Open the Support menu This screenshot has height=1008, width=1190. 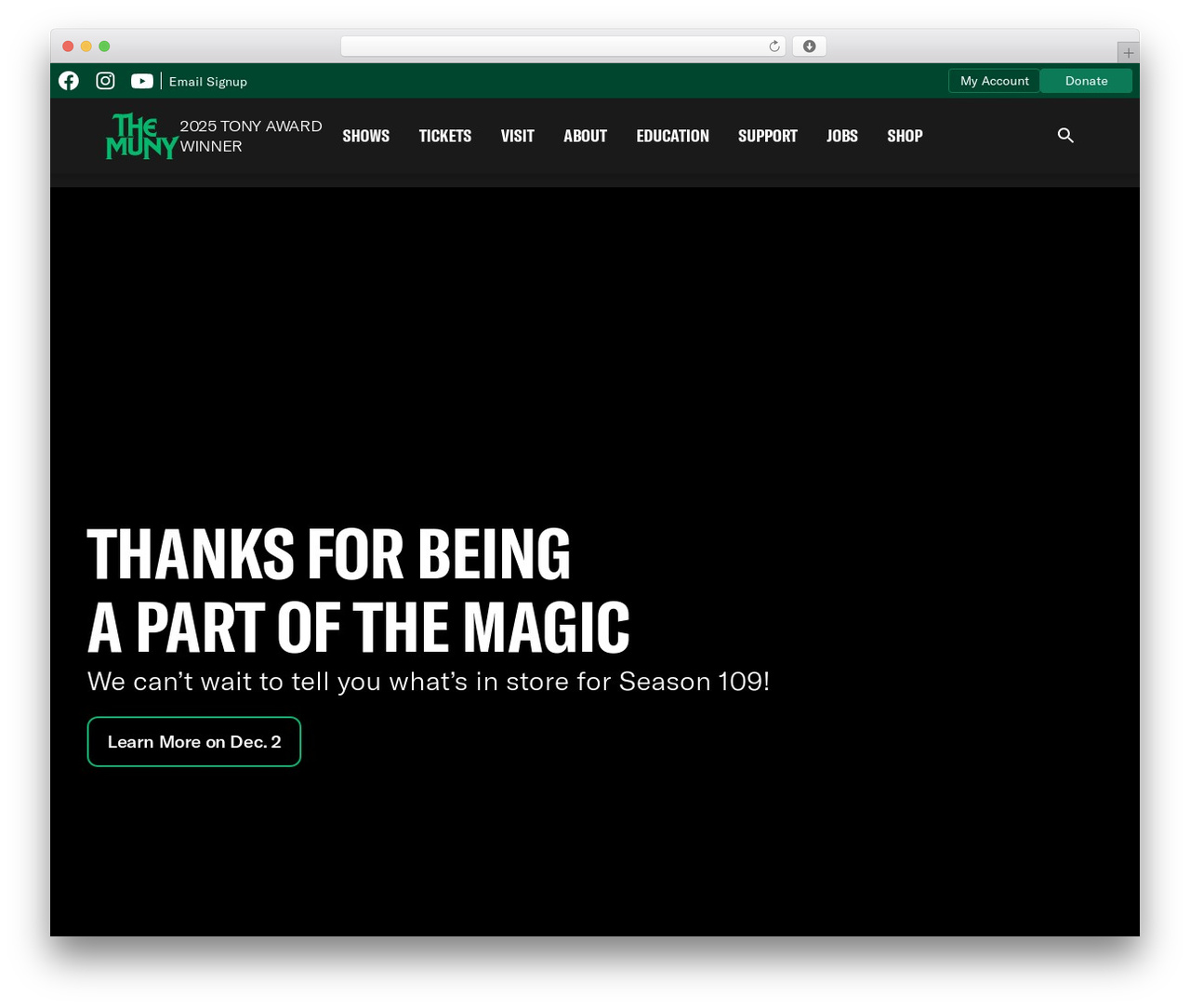[768, 136]
